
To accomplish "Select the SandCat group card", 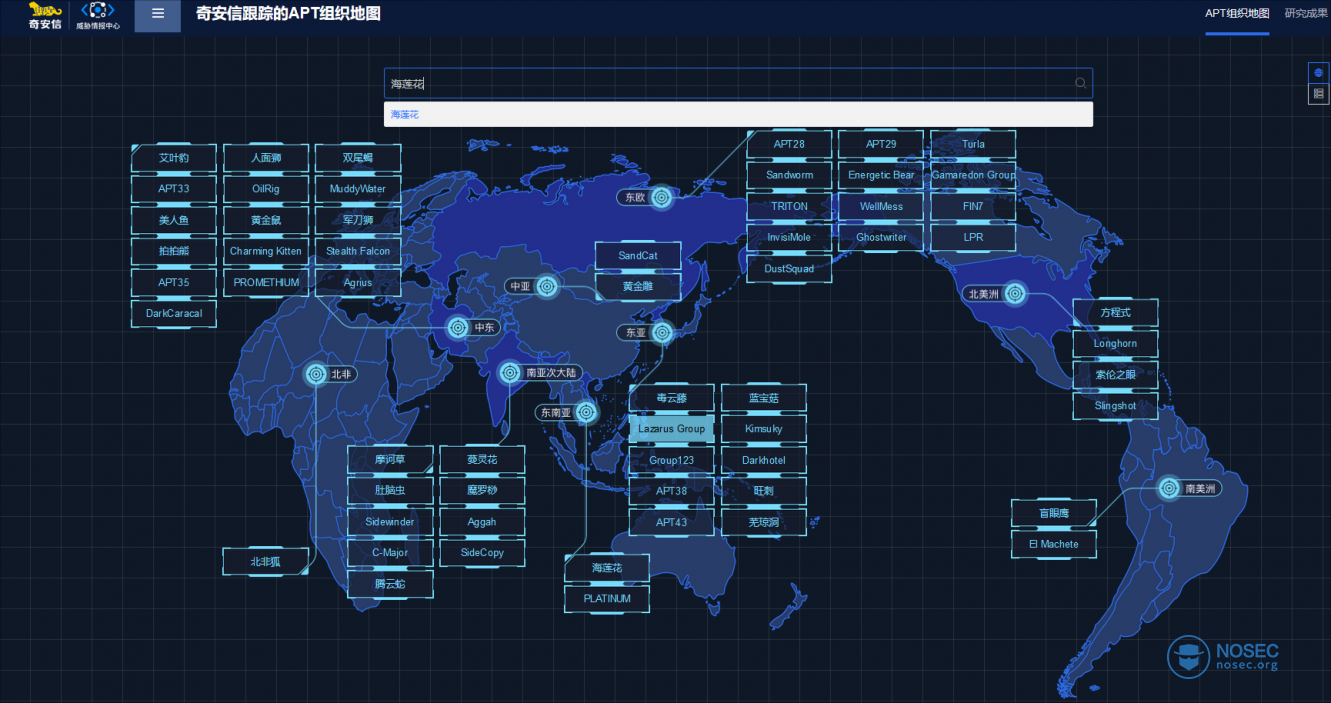I will click(637, 256).
